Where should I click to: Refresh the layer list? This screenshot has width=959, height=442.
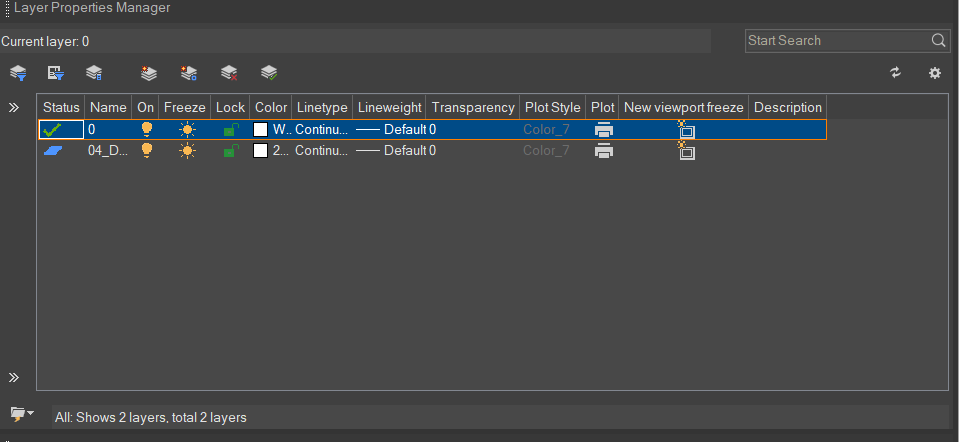point(895,73)
